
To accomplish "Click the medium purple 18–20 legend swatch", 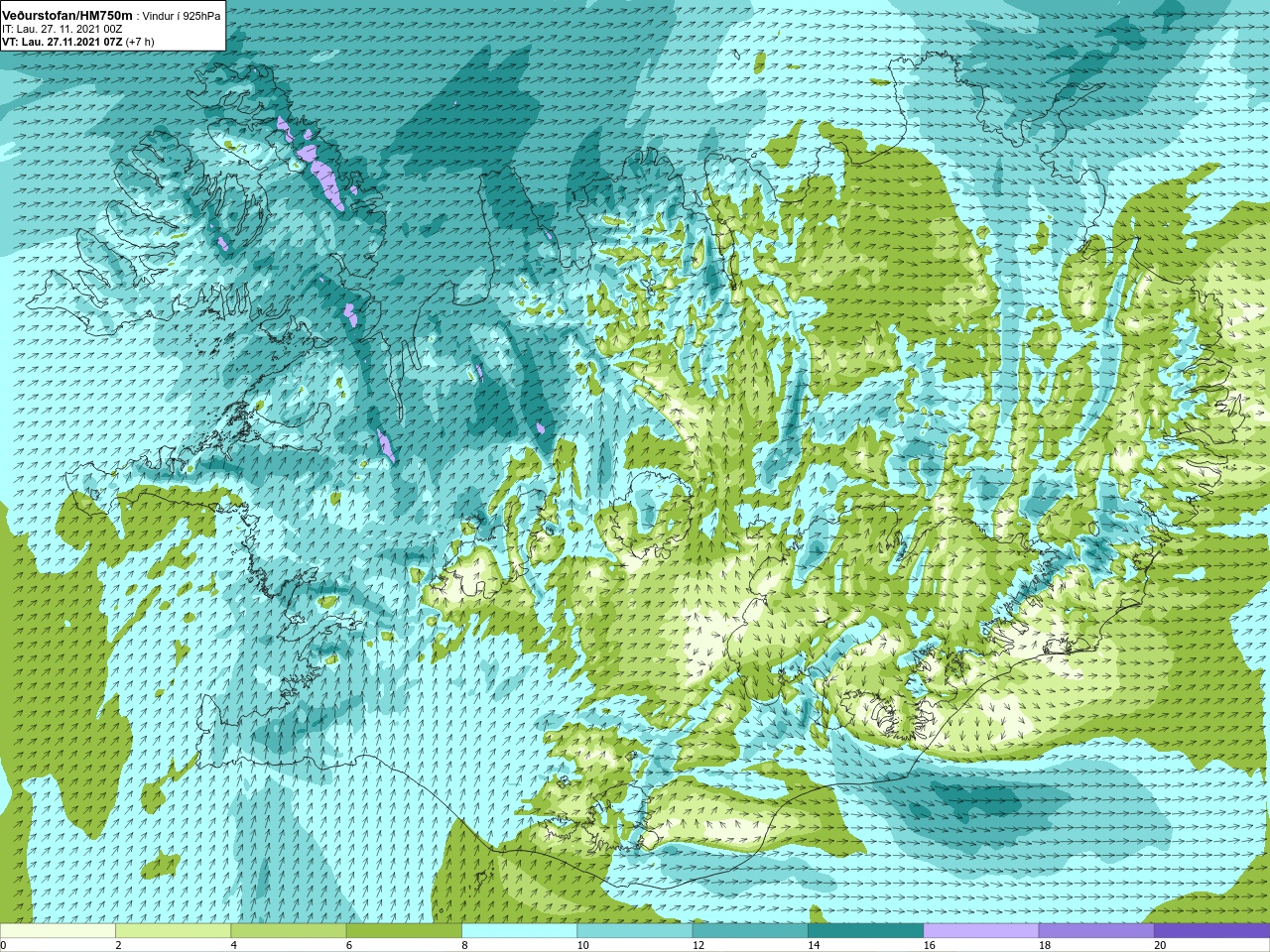I will 1096,931.
